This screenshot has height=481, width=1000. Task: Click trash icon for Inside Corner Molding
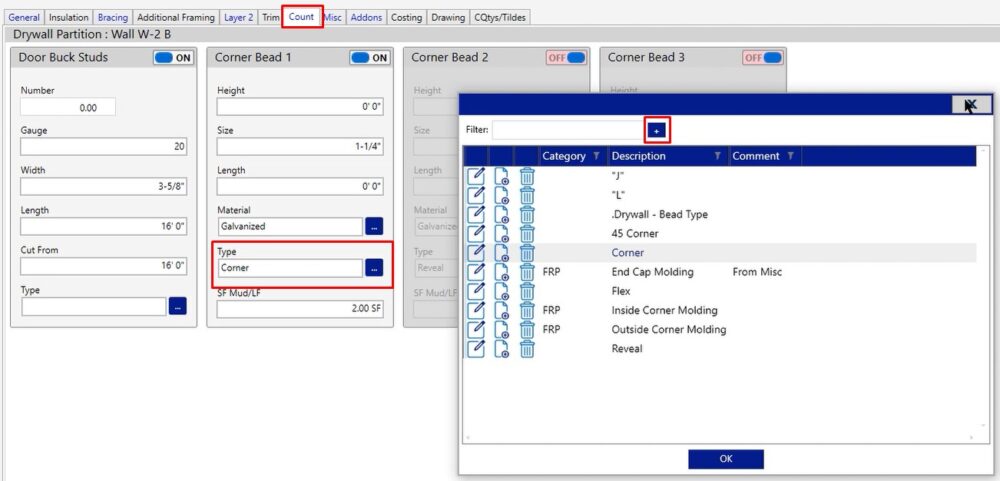527,310
